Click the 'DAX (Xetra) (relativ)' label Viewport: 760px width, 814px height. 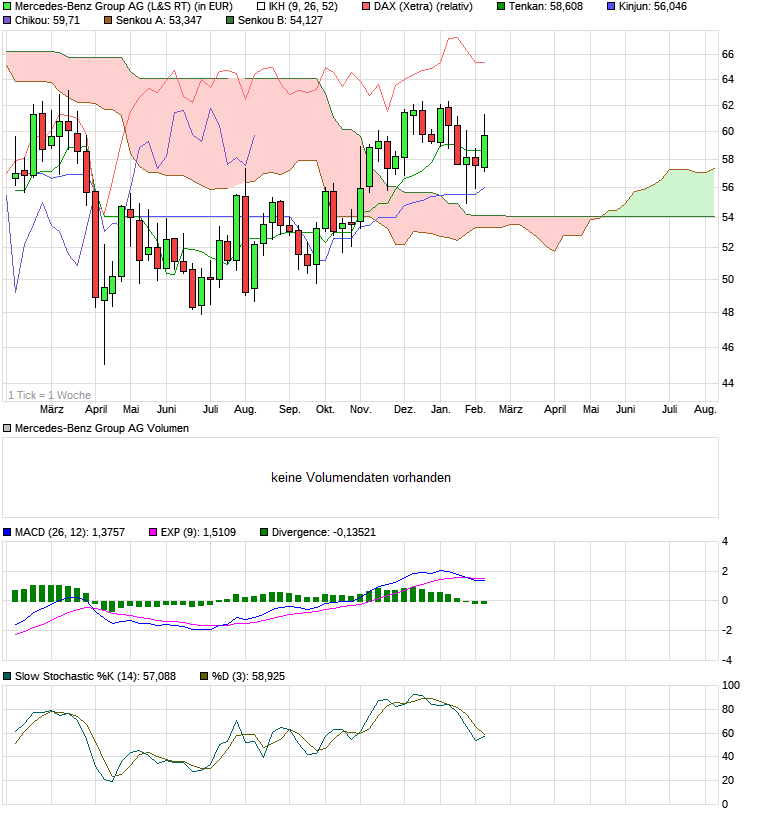[x=423, y=7]
